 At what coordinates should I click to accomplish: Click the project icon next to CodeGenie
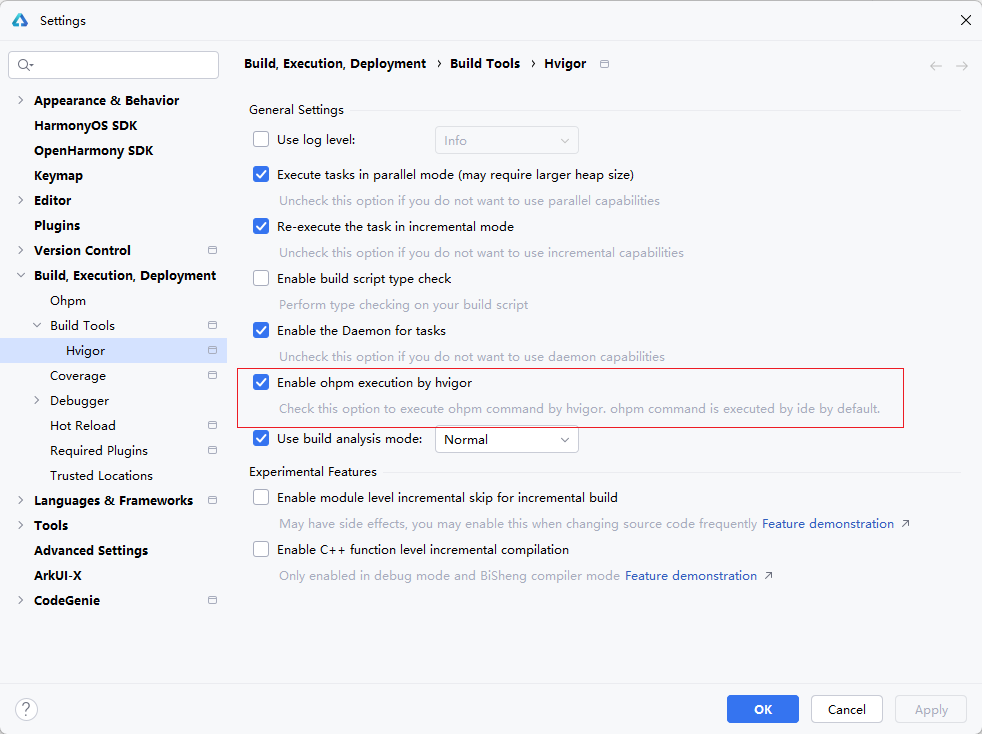click(x=212, y=601)
